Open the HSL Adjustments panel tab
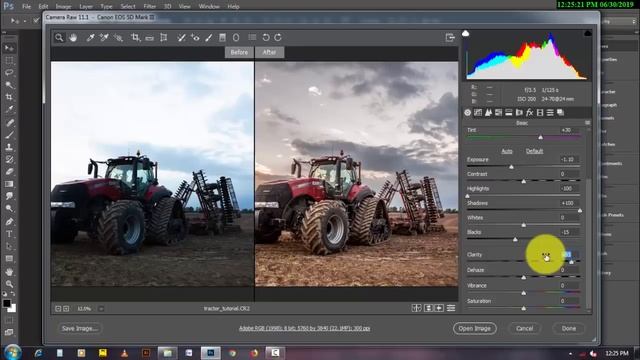Viewport: 640px width, 360px height. pos(498,113)
